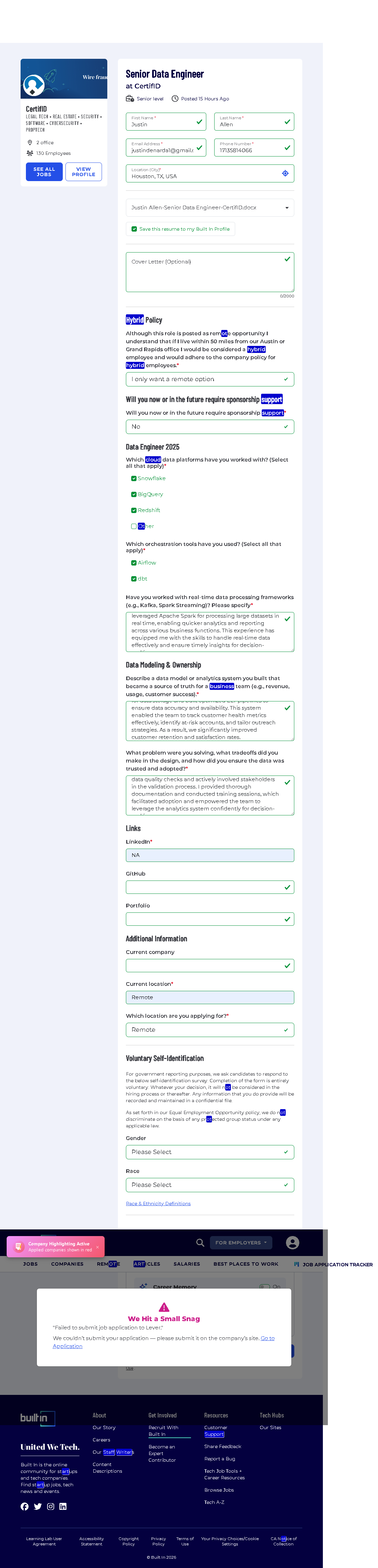This screenshot has height=1568, width=378.
Task: Click the search magnifier icon
Action: point(200,1243)
